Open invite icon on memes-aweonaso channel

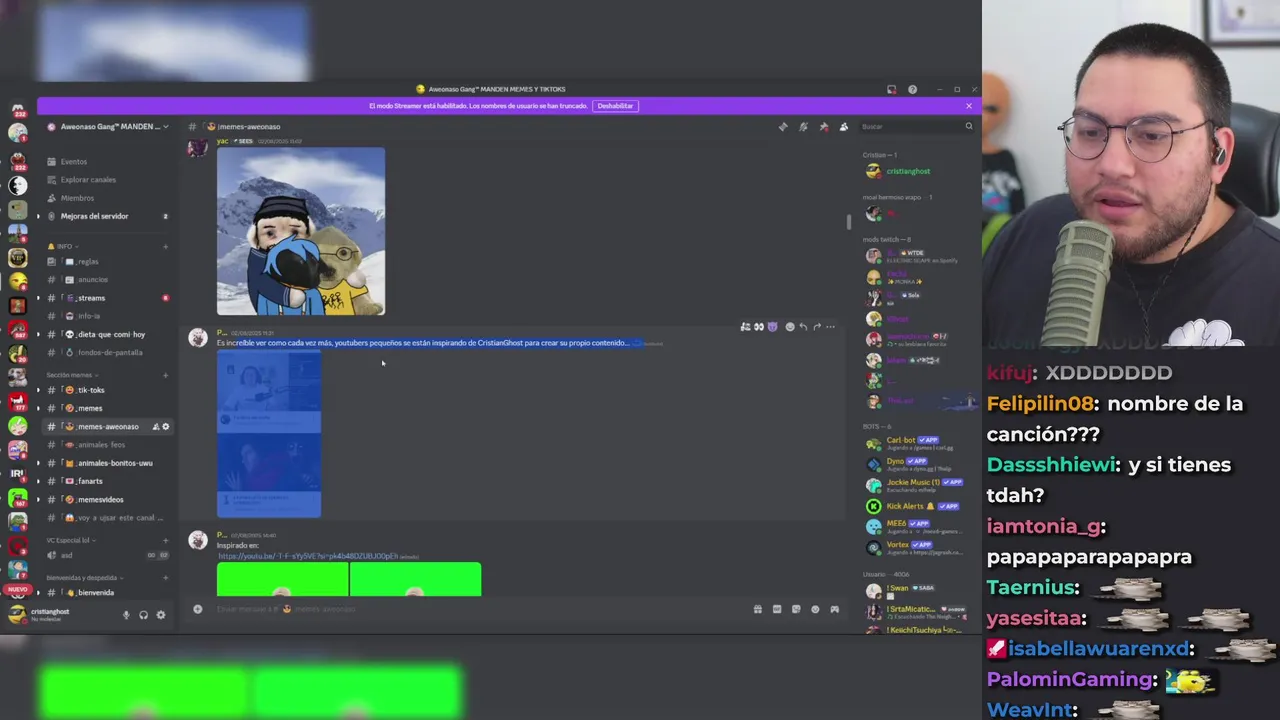[x=155, y=427]
